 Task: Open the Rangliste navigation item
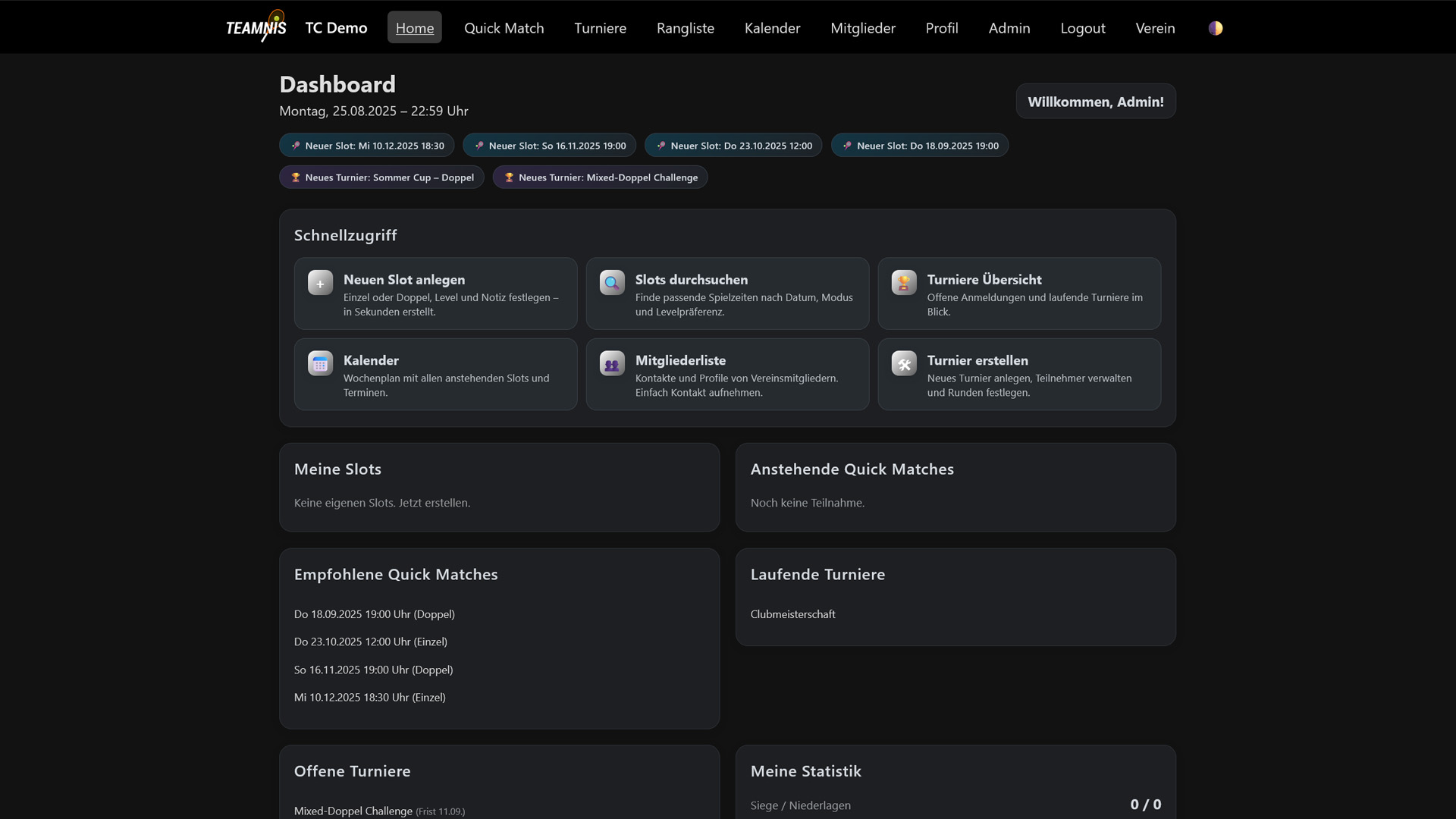(x=685, y=28)
